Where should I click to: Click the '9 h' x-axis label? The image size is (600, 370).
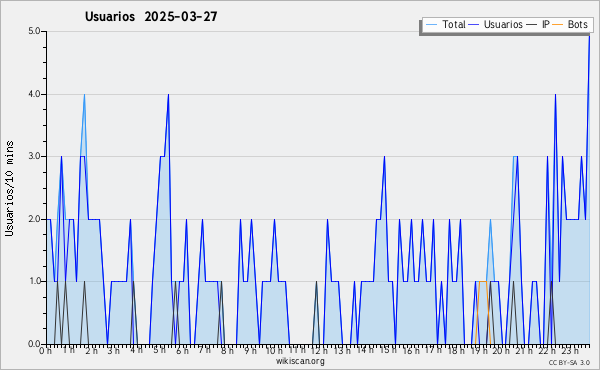pyautogui.click(x=250, y=350)
